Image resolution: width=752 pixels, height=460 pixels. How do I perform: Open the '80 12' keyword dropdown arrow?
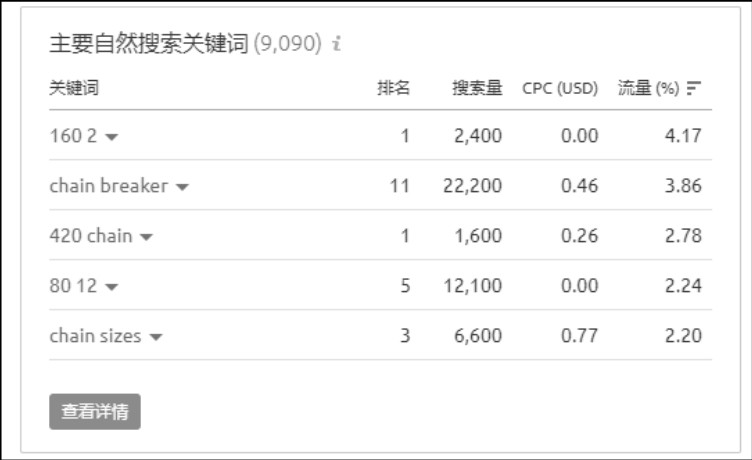112,287
